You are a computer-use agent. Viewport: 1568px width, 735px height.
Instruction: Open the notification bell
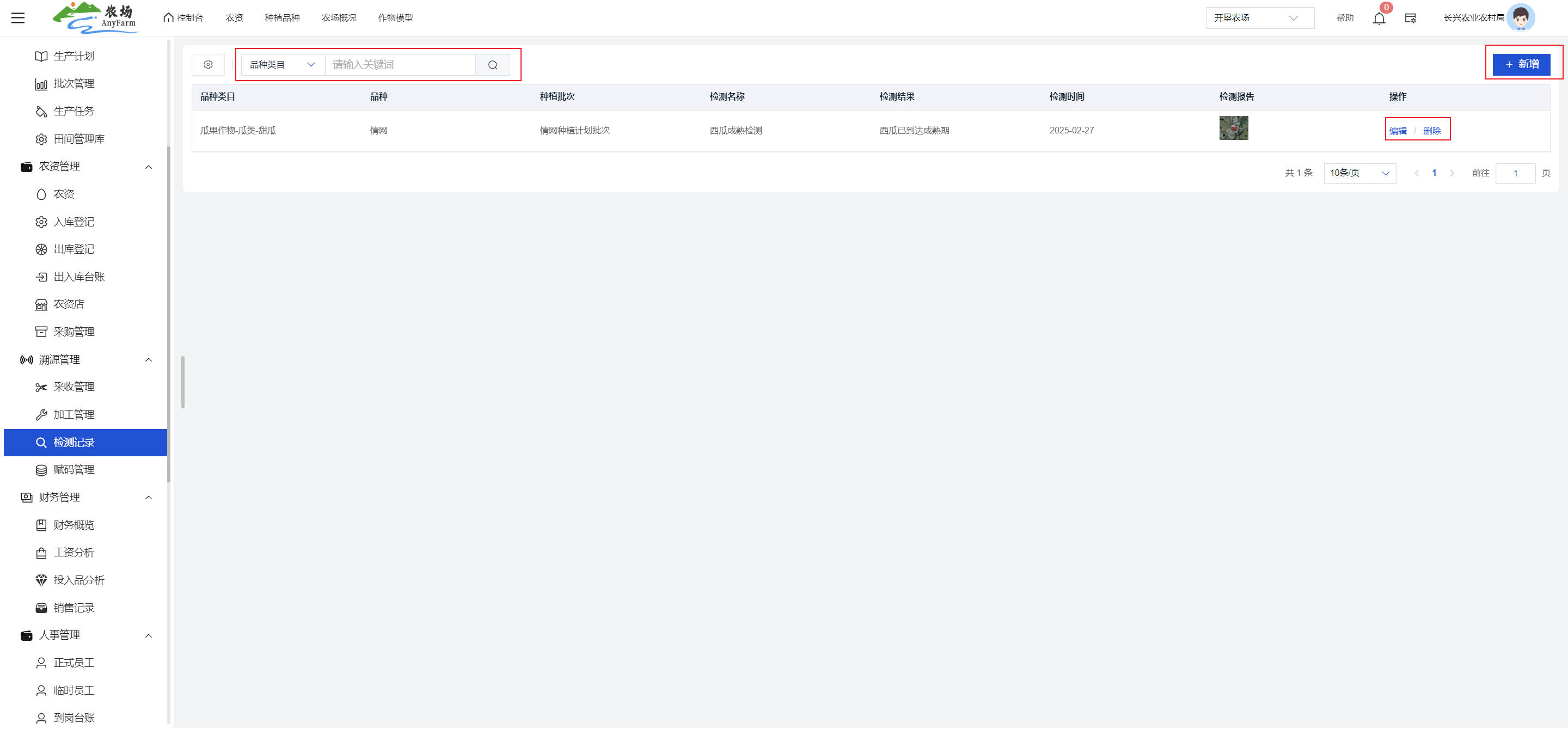tap(1379, 19)
